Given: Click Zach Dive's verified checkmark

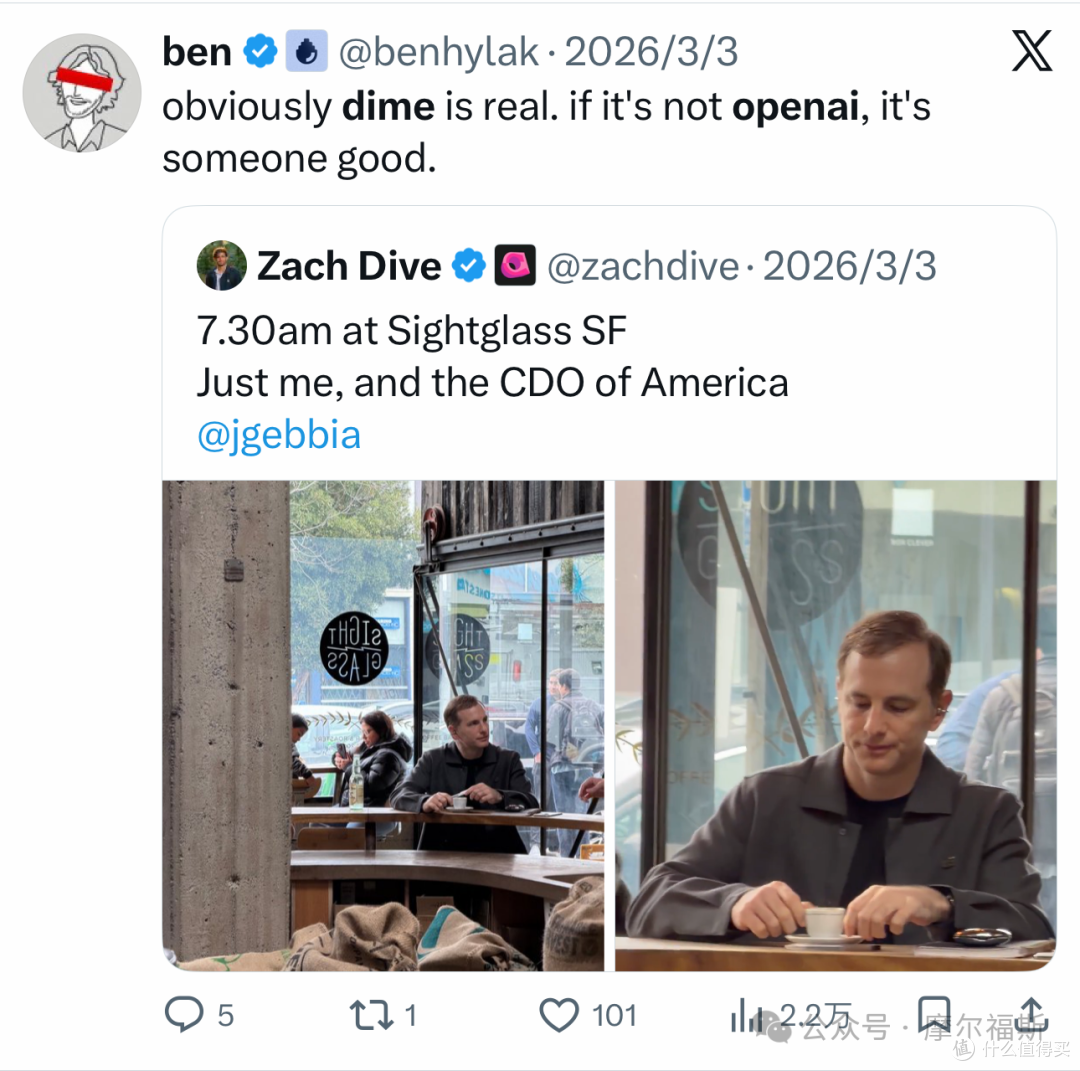Looking at the screenshot, I should point(469,266).
